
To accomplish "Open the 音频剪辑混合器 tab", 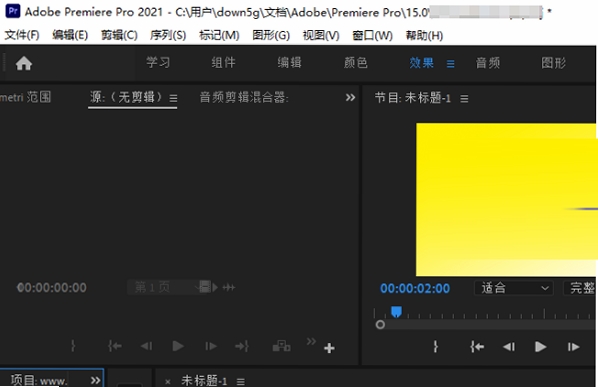I will 244,98.
